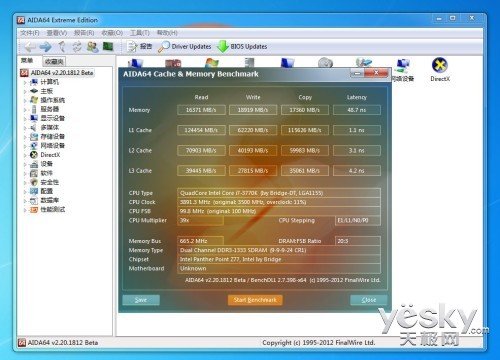Click the Memory Type field Dual Channel DDR3-1333
Viewport: 500px width, 360px height.
(x=279, y=250)
